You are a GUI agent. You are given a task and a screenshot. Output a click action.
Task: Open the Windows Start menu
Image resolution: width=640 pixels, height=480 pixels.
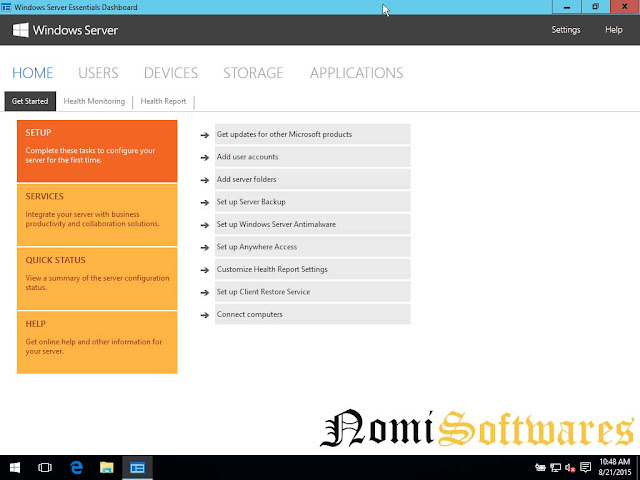[x=15, y=467]
